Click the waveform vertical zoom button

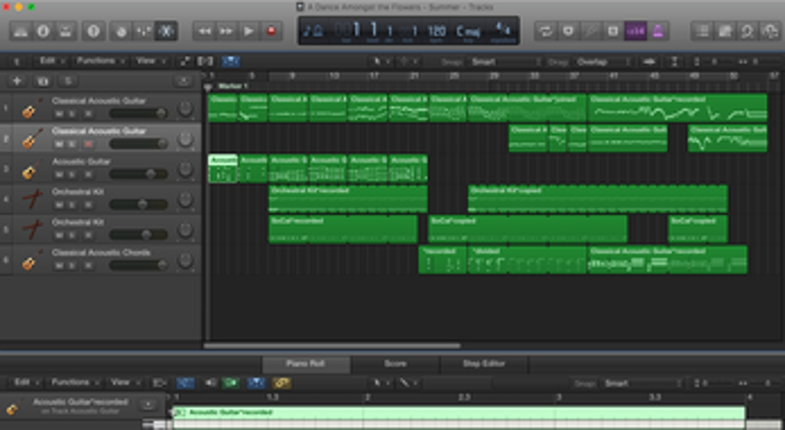click(650, 62)
